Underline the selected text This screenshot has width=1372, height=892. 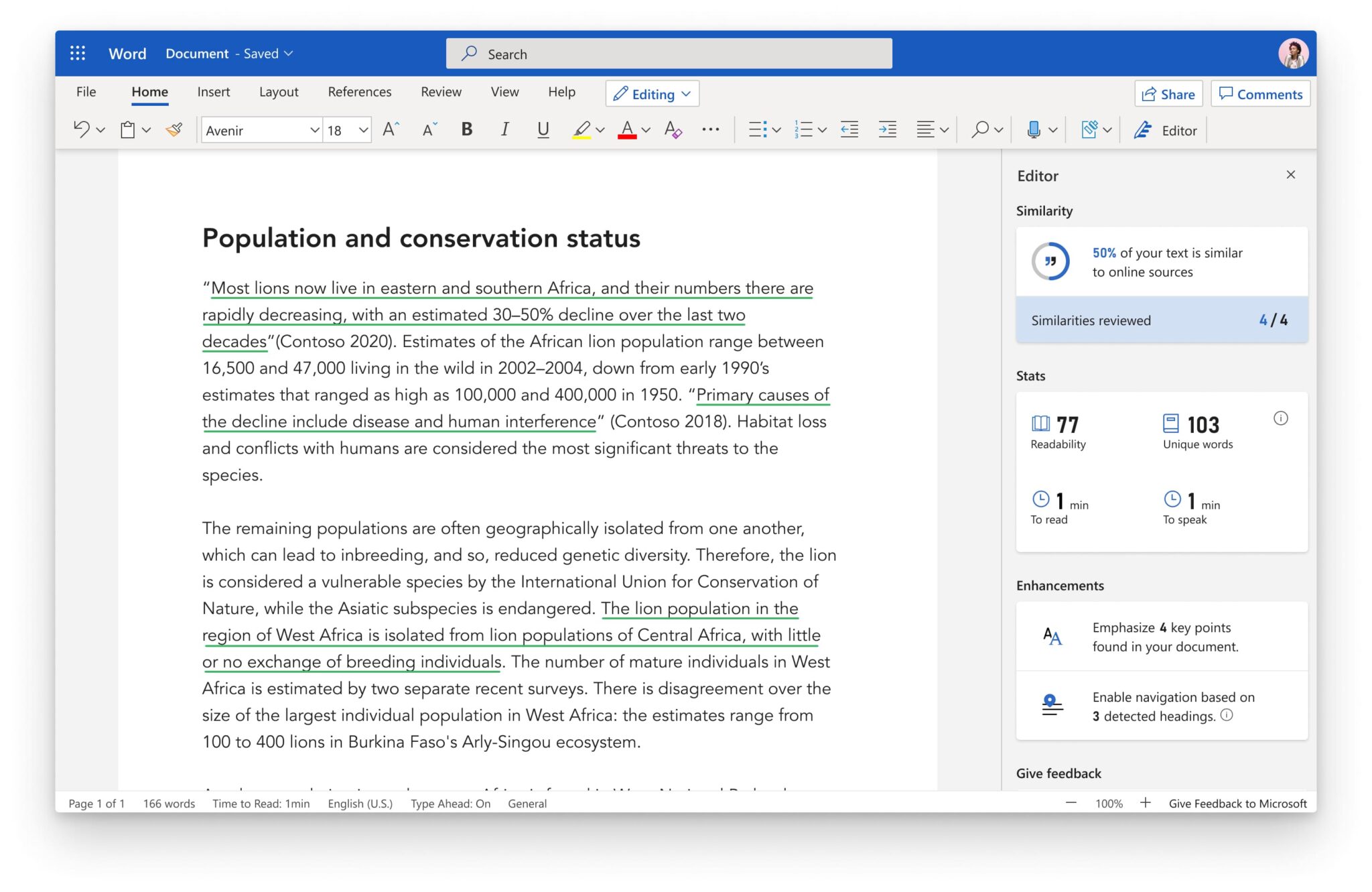[x=543, y=129]
